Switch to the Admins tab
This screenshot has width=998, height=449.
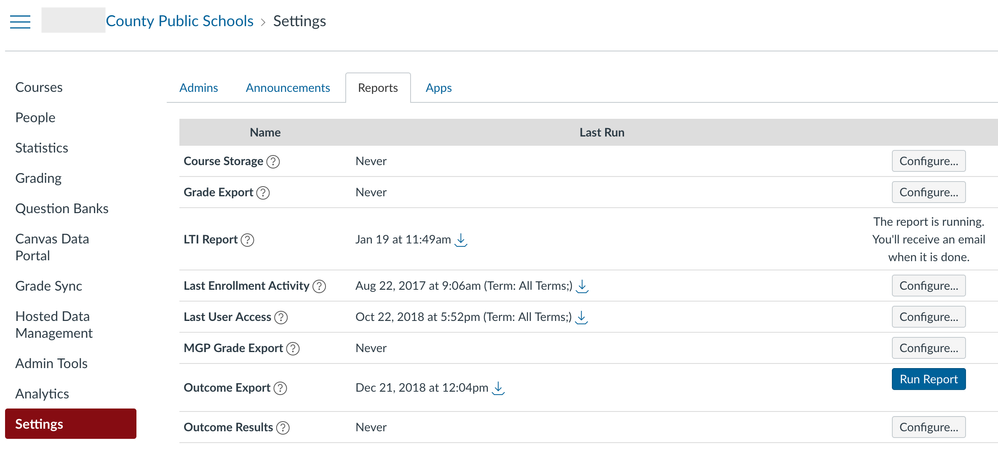point(198,88)
